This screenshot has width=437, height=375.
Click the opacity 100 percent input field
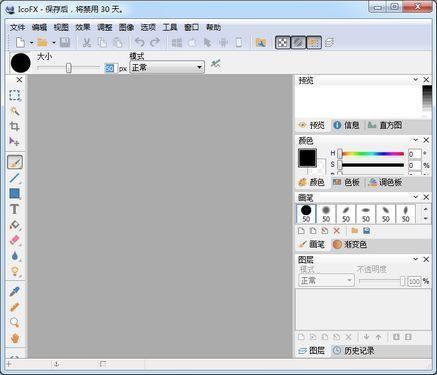414,281
